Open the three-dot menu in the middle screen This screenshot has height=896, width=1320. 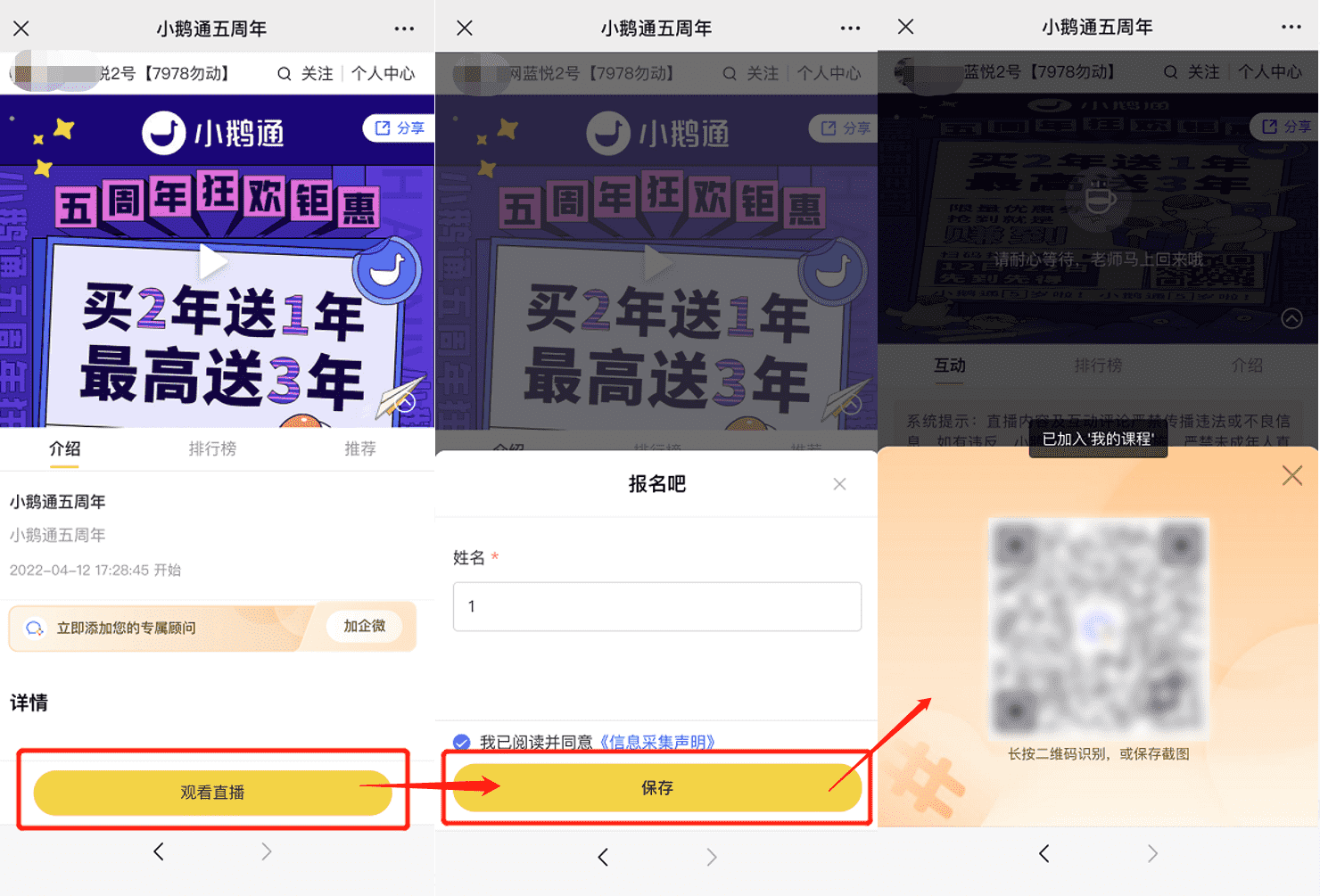pyautogui.click(x=850, y=29)
